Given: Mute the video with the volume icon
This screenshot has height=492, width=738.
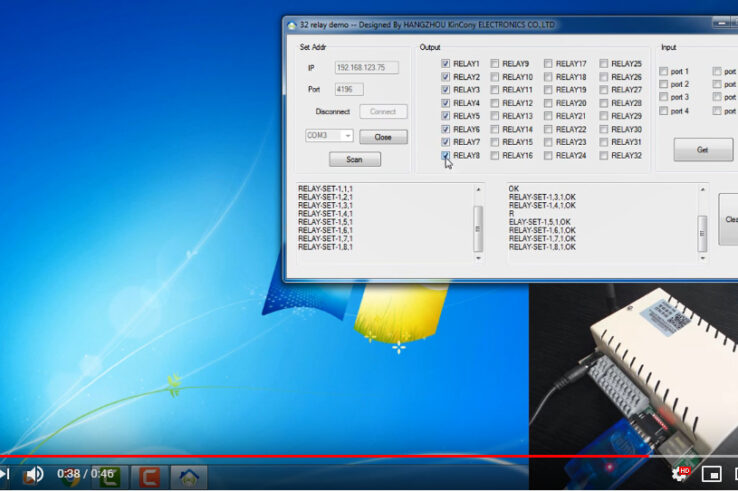Looking at the screenshot, I should click(x=34, y=474).
